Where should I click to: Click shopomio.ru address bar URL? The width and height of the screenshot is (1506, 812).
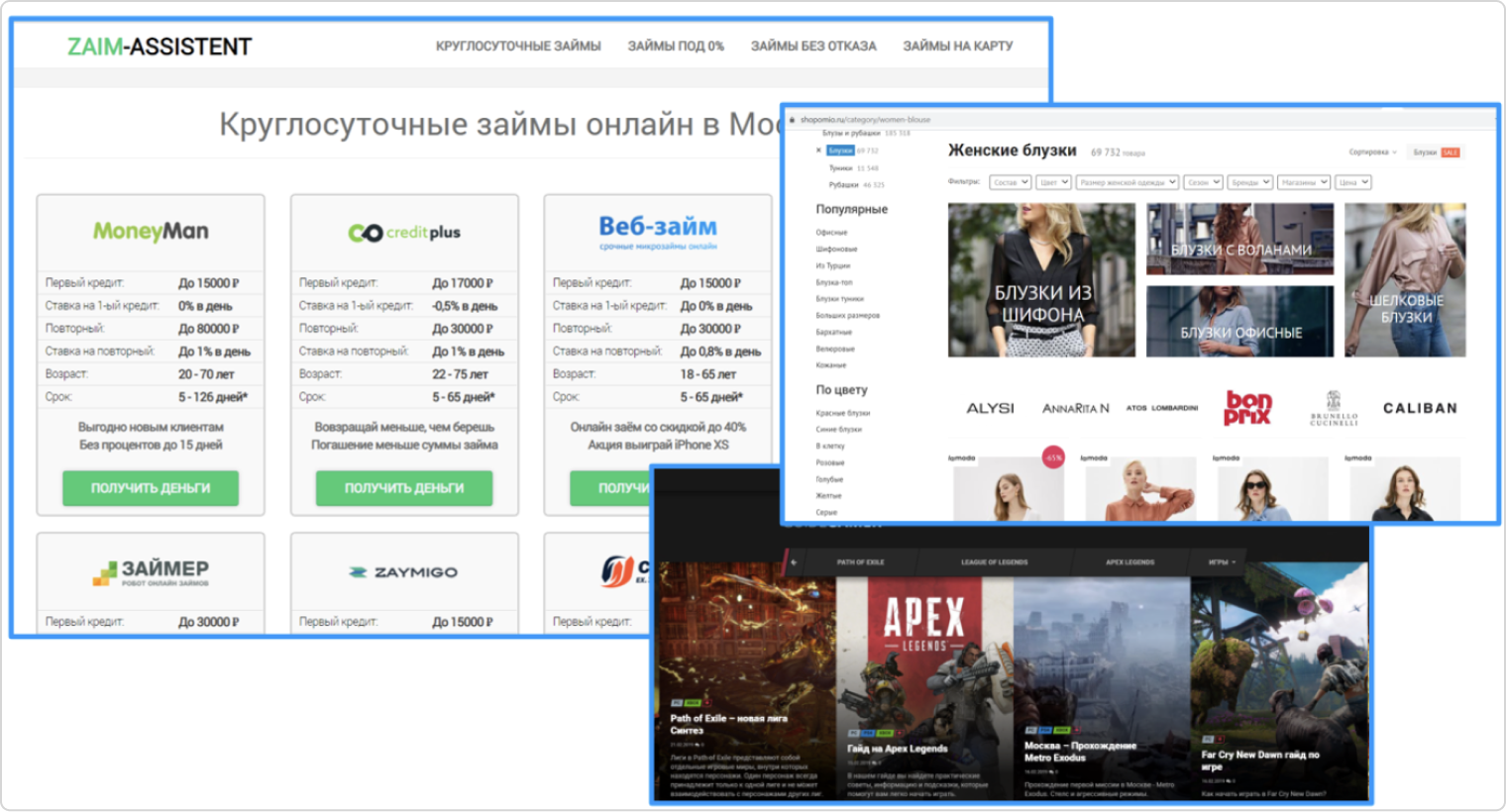[x=865, y=120]
